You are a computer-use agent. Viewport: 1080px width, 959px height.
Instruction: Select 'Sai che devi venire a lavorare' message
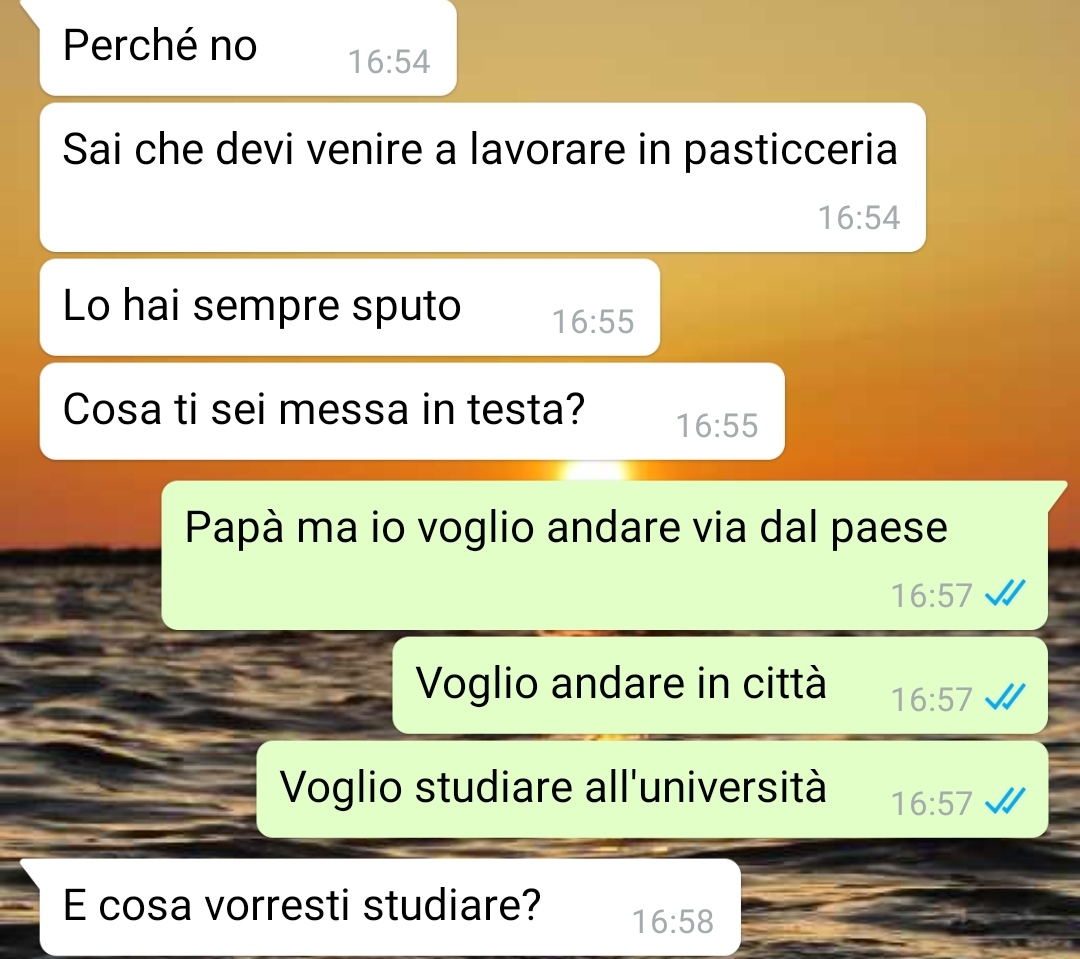pos(483,177)
